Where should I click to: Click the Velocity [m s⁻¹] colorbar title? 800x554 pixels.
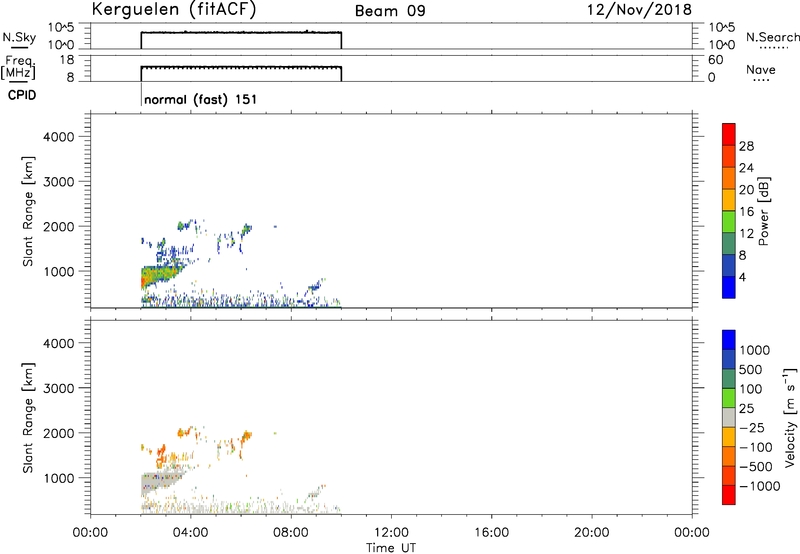(x=790, y=417)
